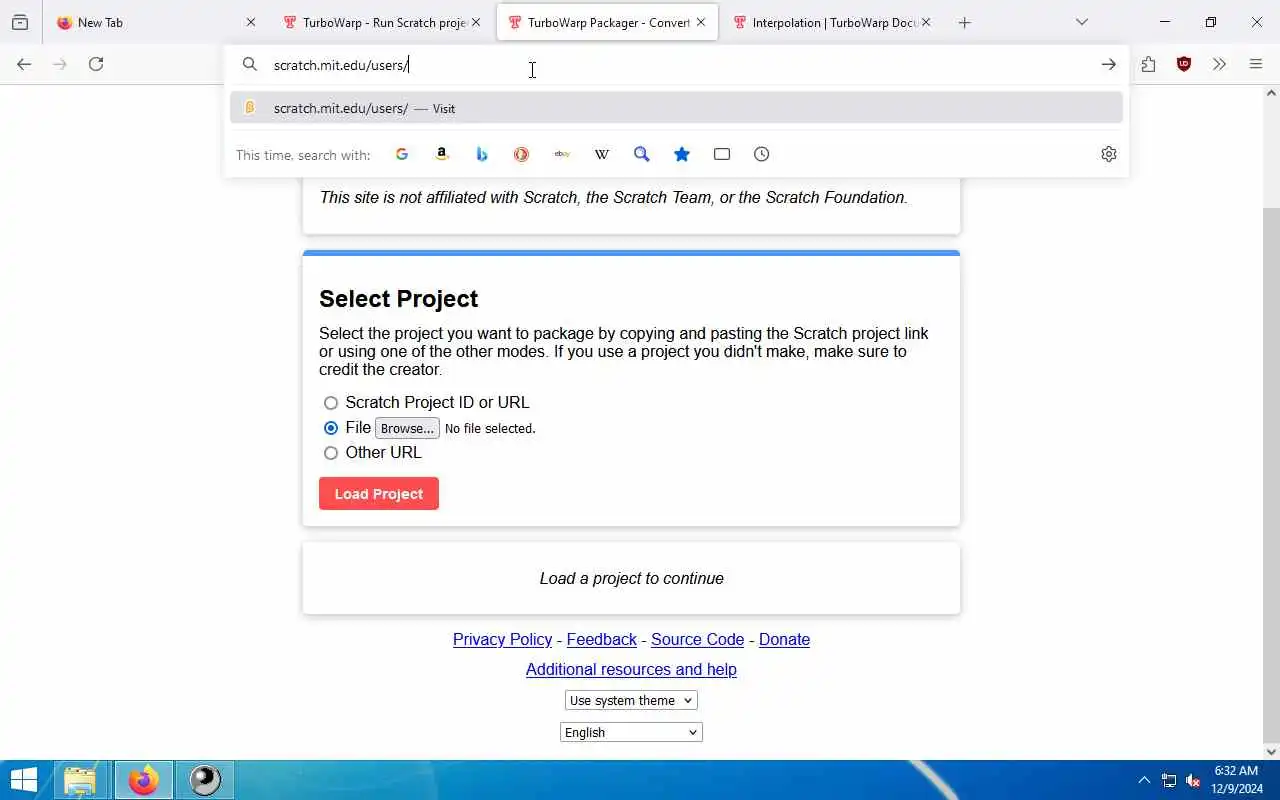Viewport: 1280px width, 800px height.
Task: Open Additional resources and help link
Action: point(631,669)
